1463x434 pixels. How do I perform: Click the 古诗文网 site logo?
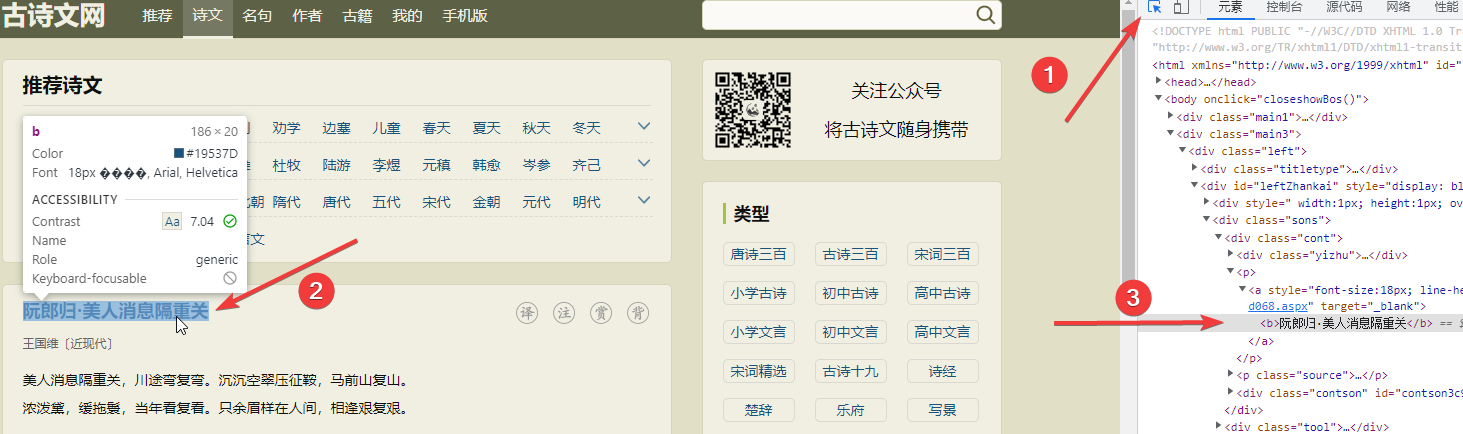coord(52,17)
